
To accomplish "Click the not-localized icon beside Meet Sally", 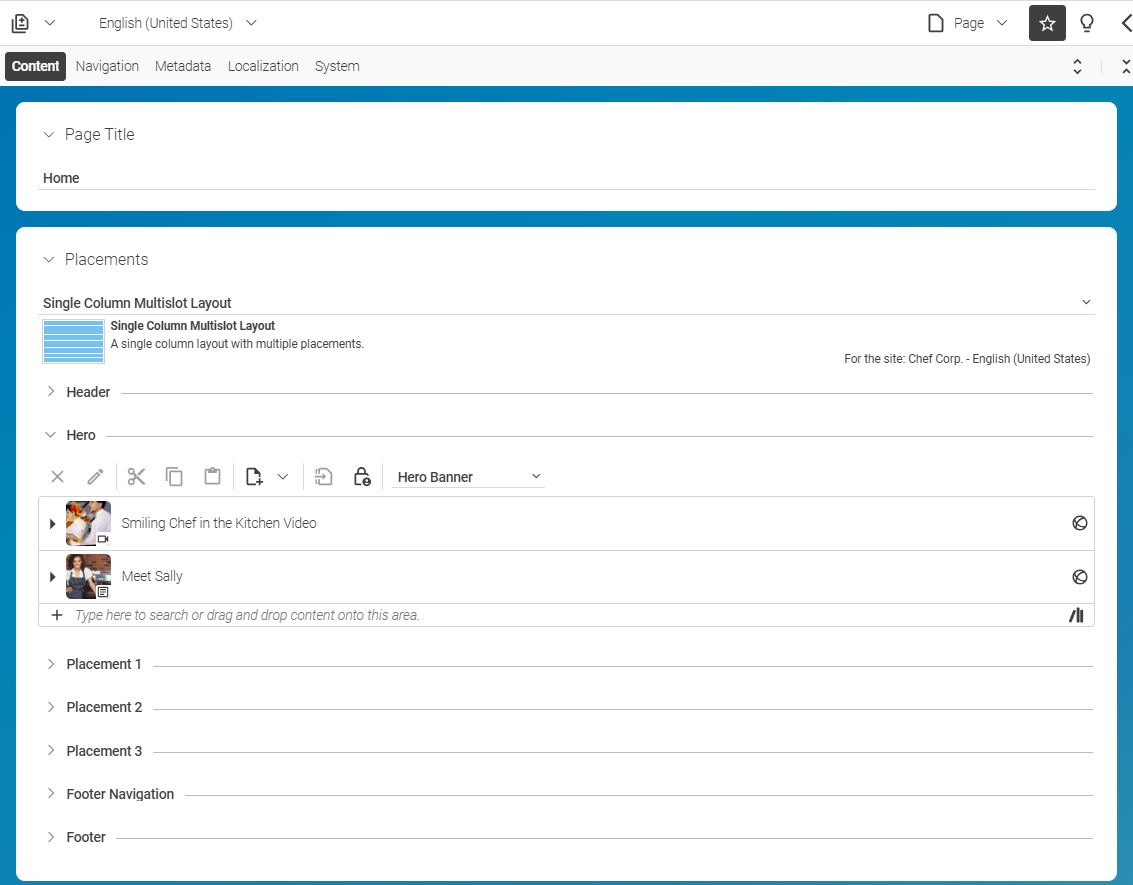I will (x=1079, y=576).
